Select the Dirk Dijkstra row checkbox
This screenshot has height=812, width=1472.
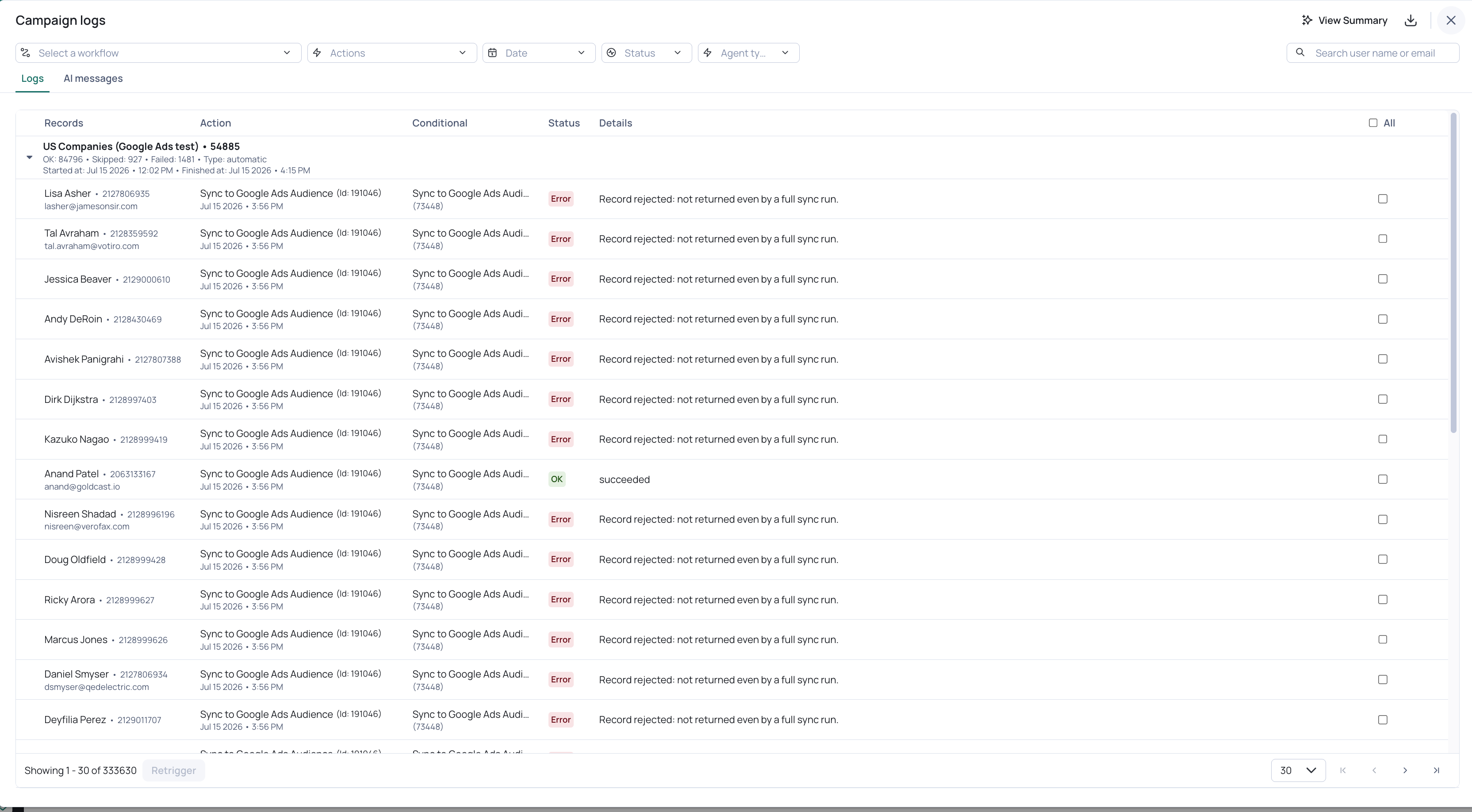[1383, 399]
